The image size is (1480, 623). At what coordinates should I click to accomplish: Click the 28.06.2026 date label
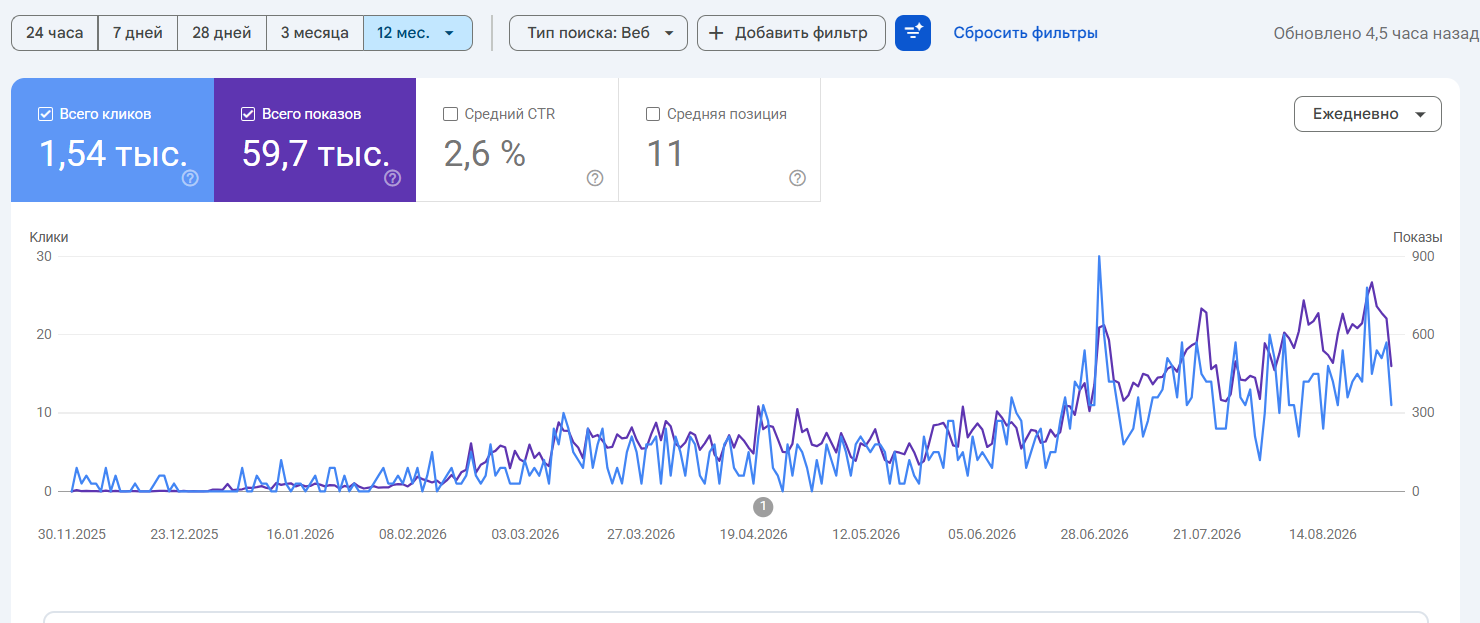coord(1094,534)
